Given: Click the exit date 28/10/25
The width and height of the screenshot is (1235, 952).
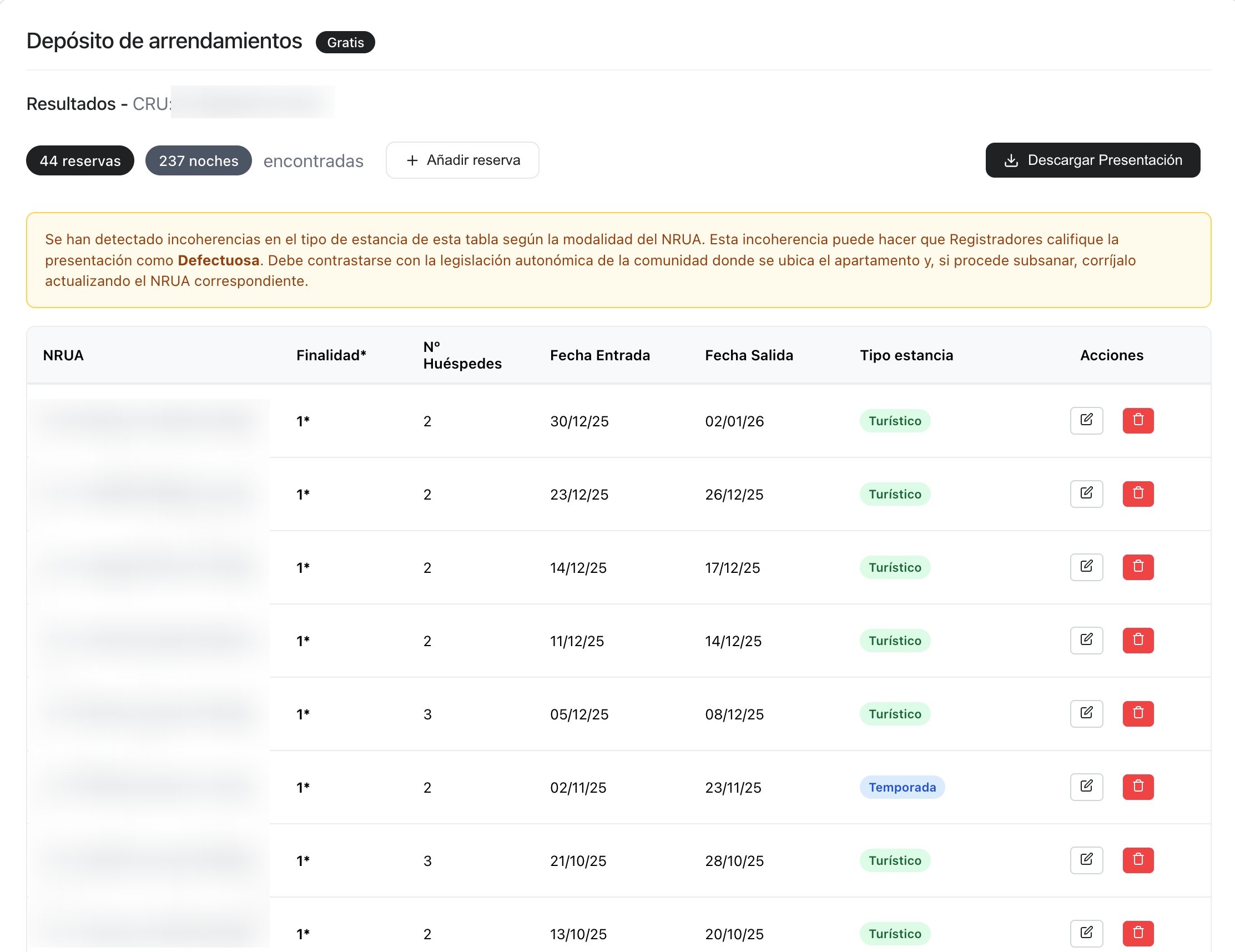Looking at the screenshot, I should [734, 861].
